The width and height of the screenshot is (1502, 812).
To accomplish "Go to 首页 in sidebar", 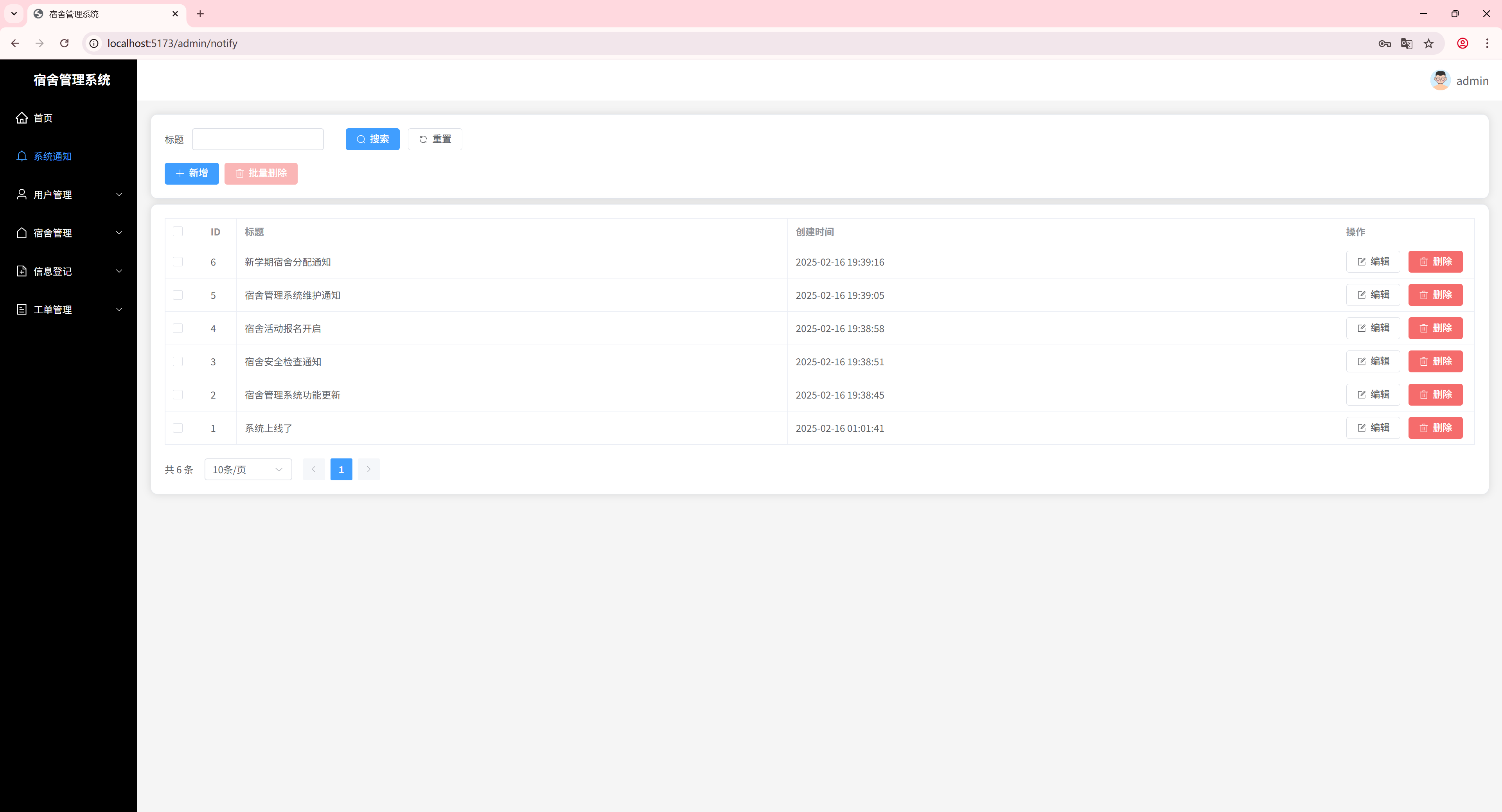I will [x=43, y=118].
